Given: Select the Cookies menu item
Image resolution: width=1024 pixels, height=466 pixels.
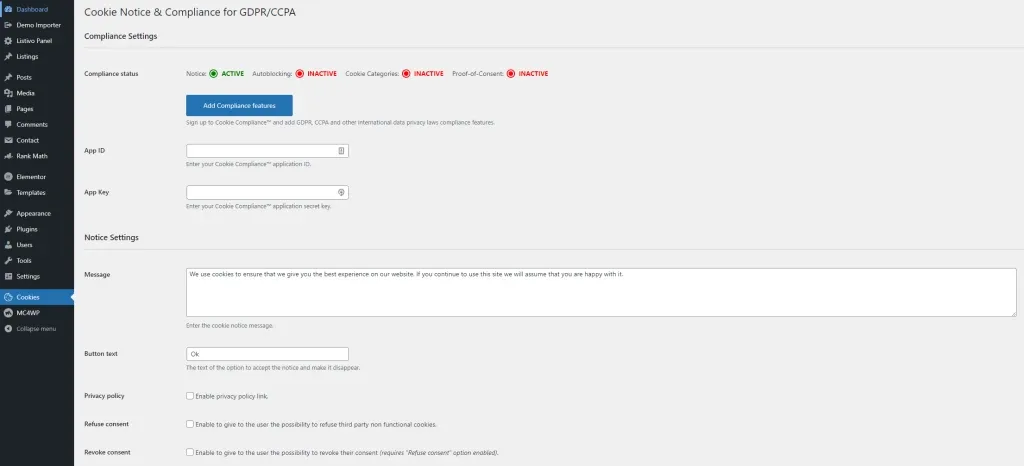Looking at the screenshot, I should coord(37,297).
